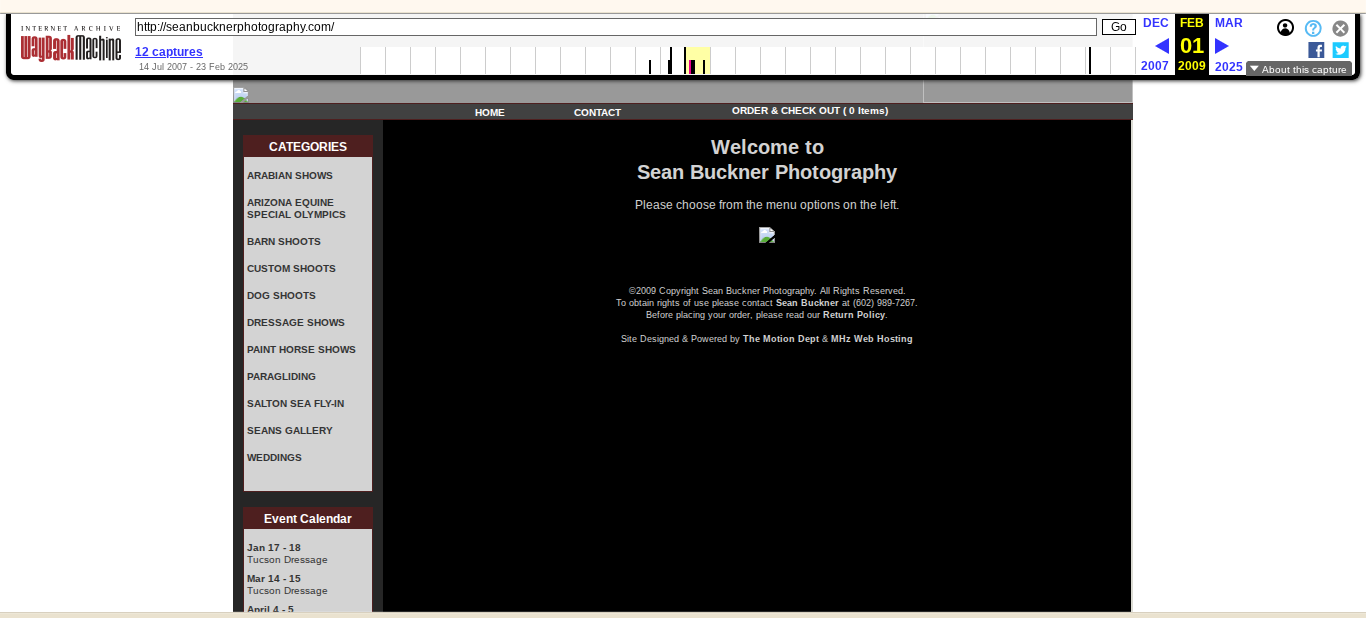Viewport: 1366px width, 618px height.
Task: Open the Wayback help question icon
Action: click(x=1313, y=28)
